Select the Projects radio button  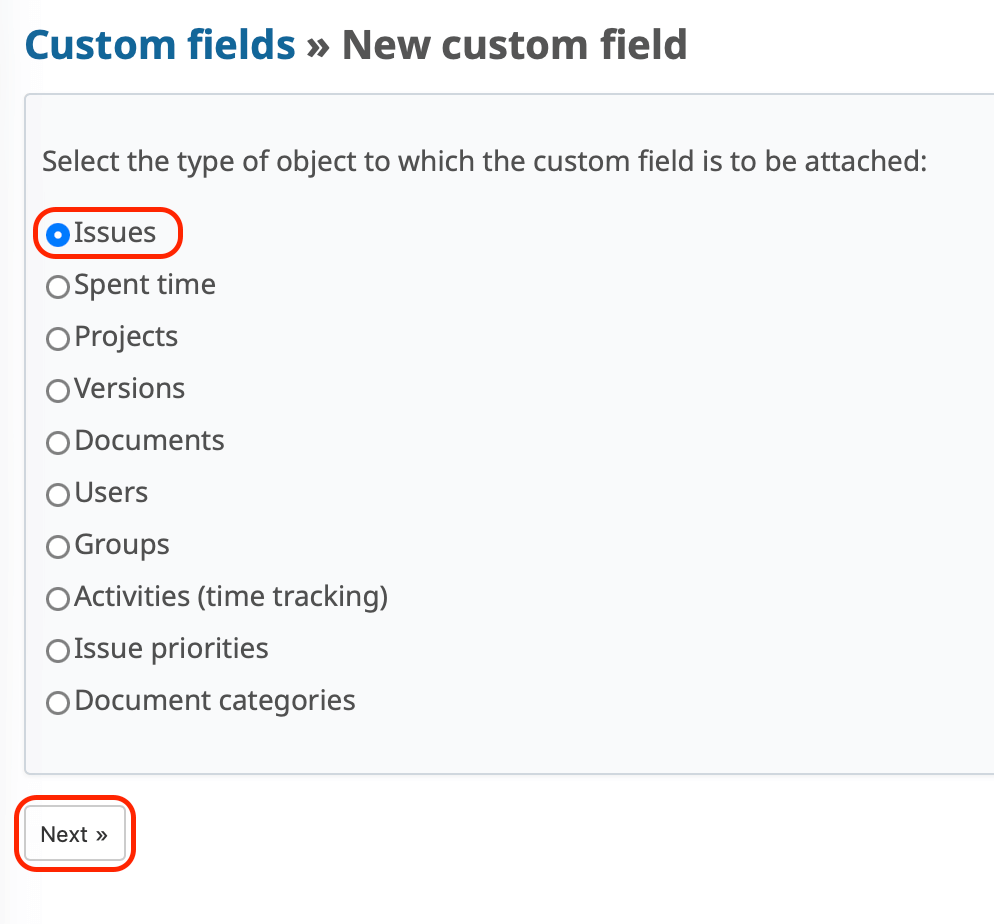[x=58, y=339]
